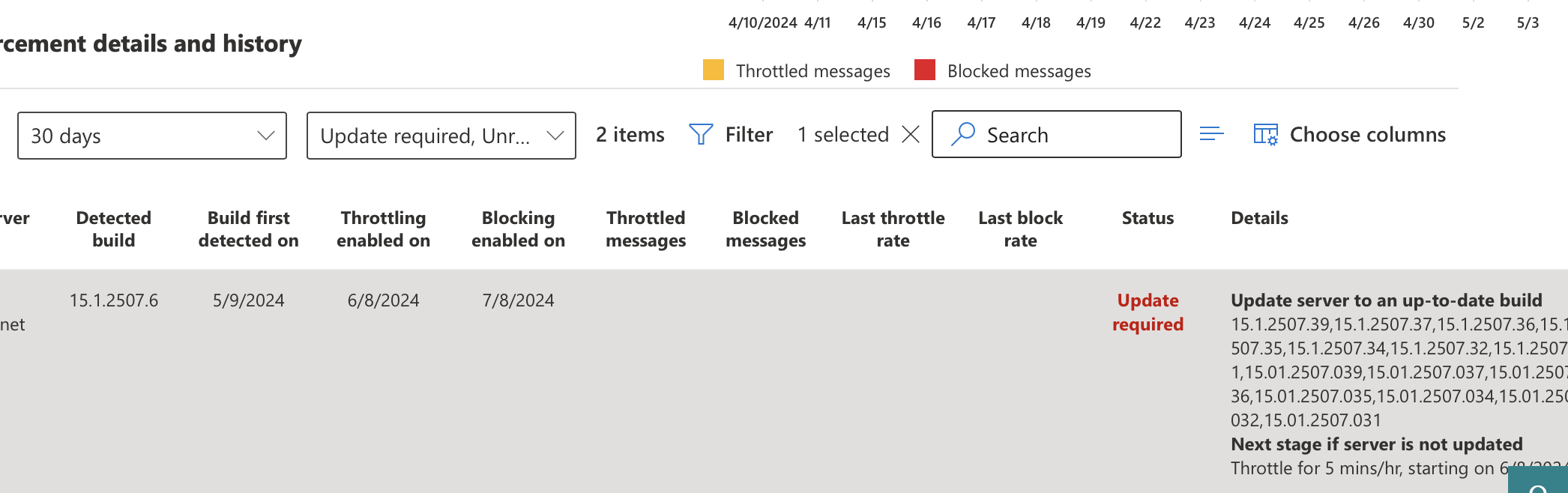Viewport: 1568px width, 493px height.
Task: Dismiss the selected filter using the X icon
Action: point(911,135)
